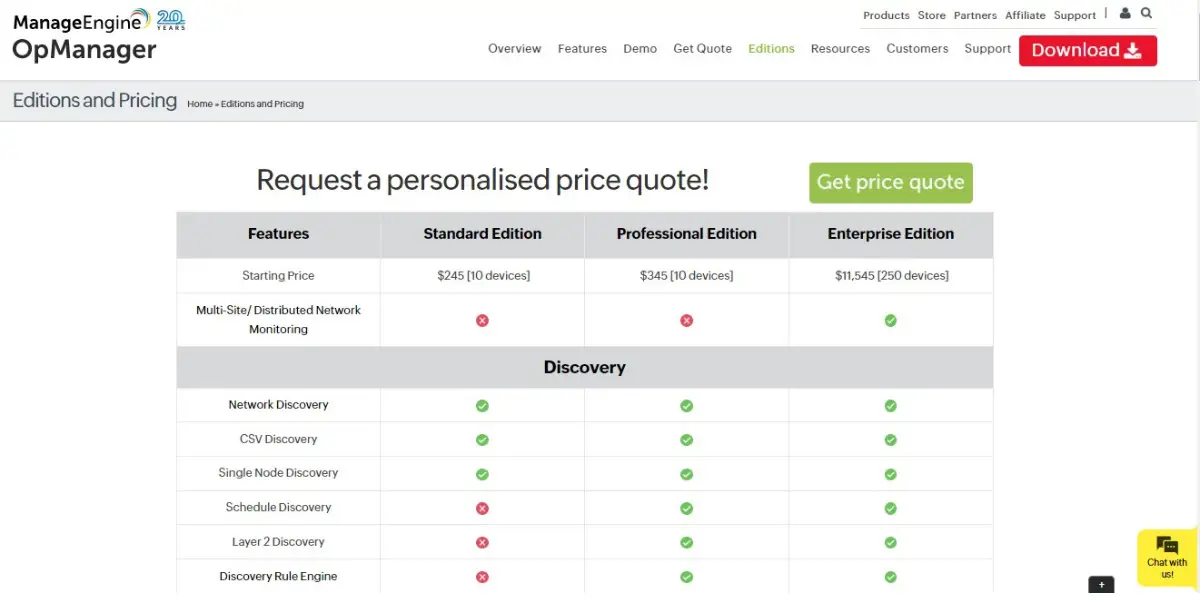Screen dimensions: 1200x600
Task: Open the chat with us widget
Action: (x=1167, y=556)
